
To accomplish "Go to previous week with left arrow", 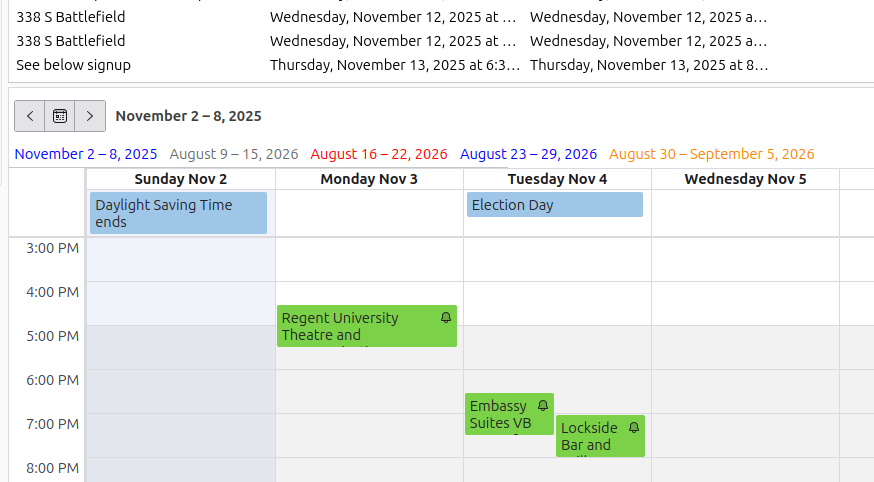I will [x=30, y=116].
